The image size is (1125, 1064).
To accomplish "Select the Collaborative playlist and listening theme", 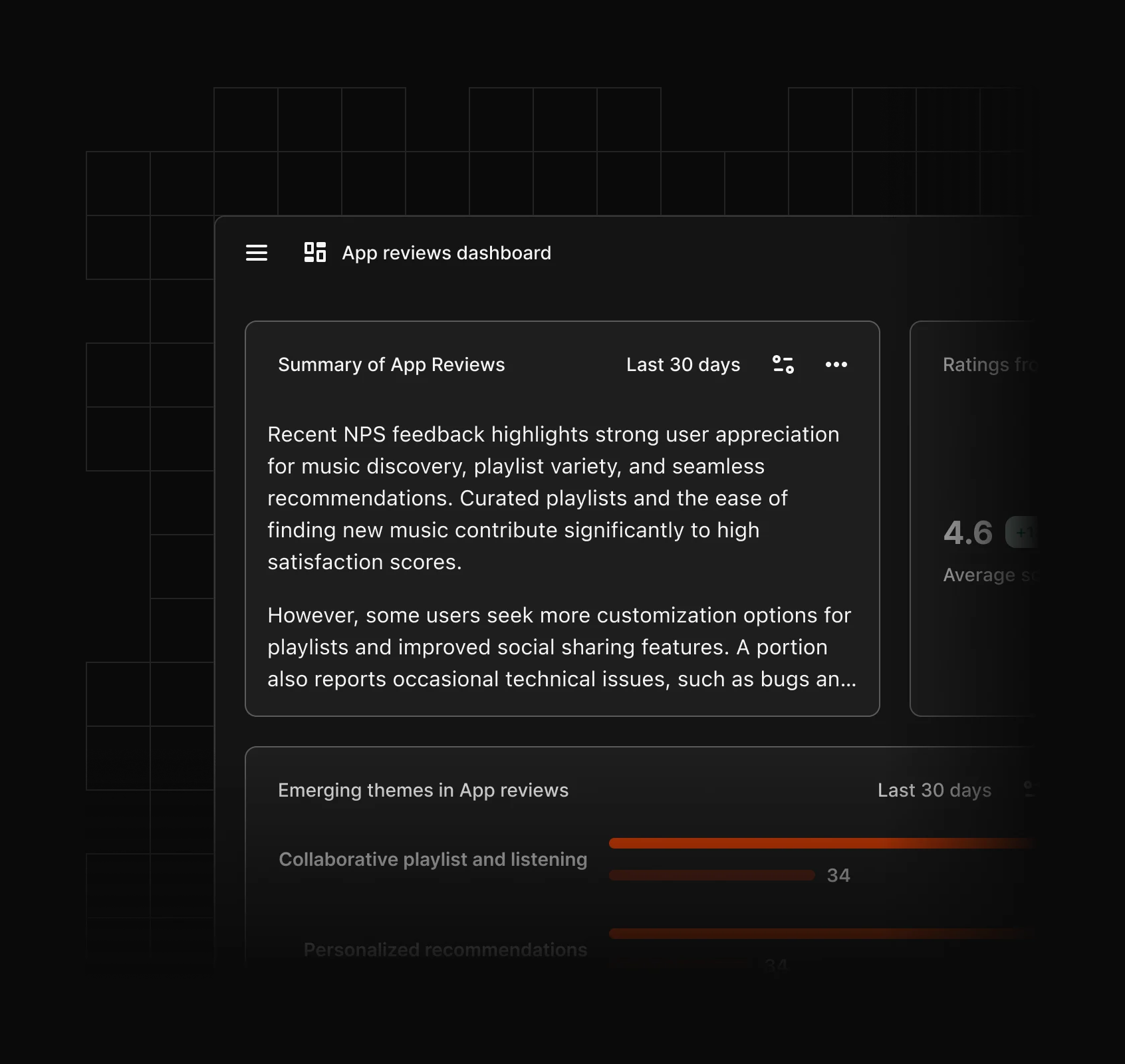I will click(433, 859).
